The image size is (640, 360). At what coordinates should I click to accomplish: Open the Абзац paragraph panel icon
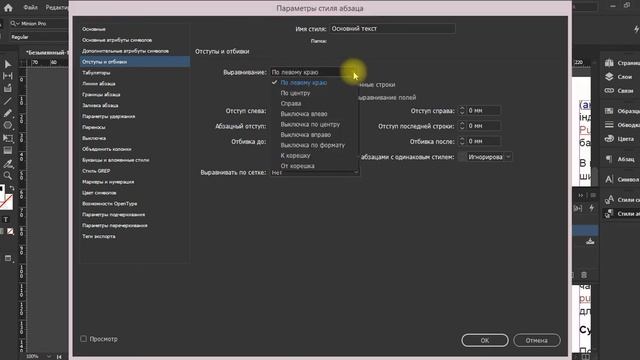pyautogui.click(x=609, y=159)
